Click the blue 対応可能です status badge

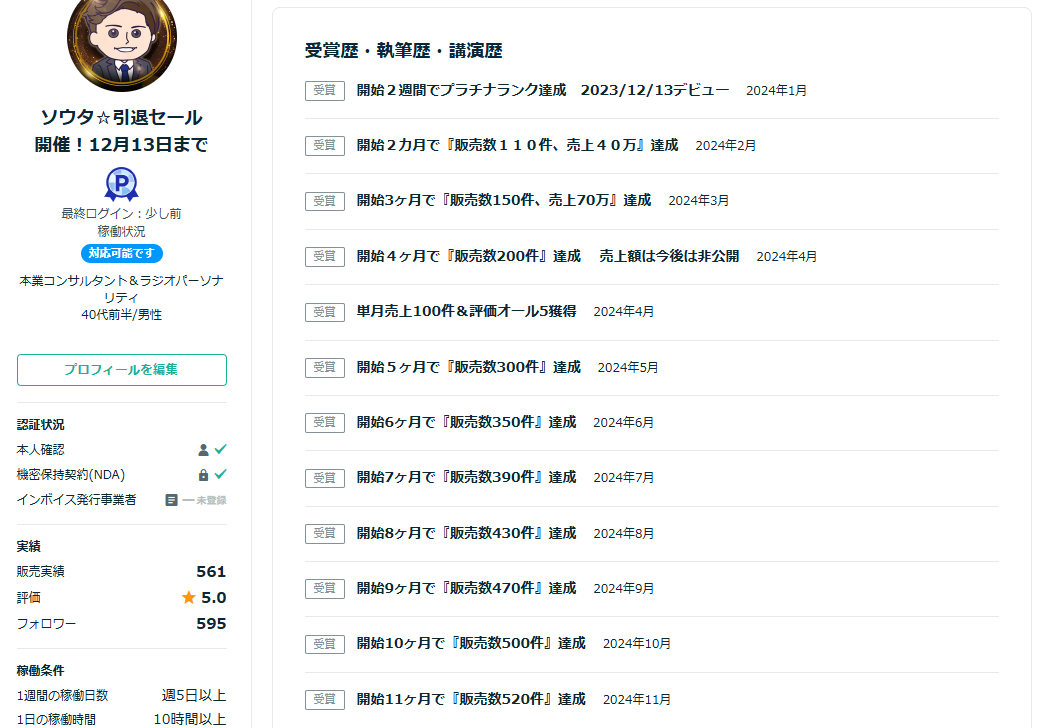[x=122, y=254]
